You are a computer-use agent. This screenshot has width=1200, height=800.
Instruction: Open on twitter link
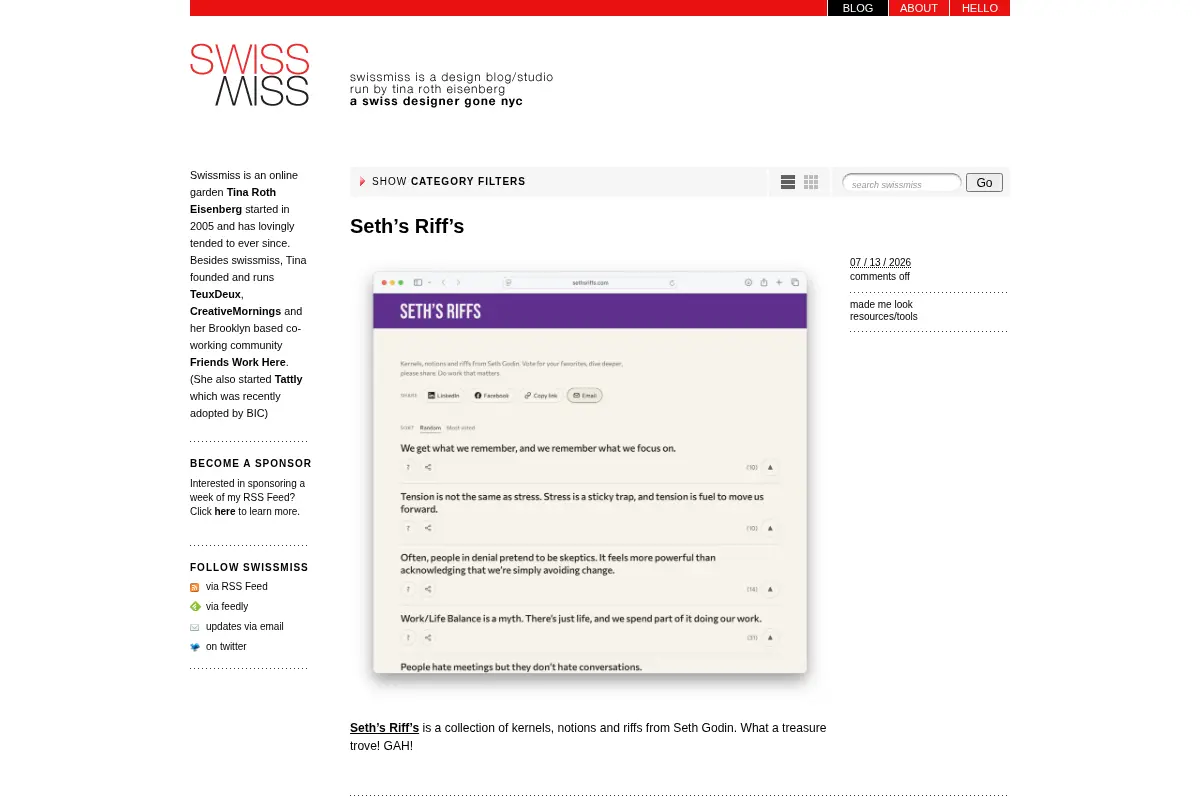(226, 647)
